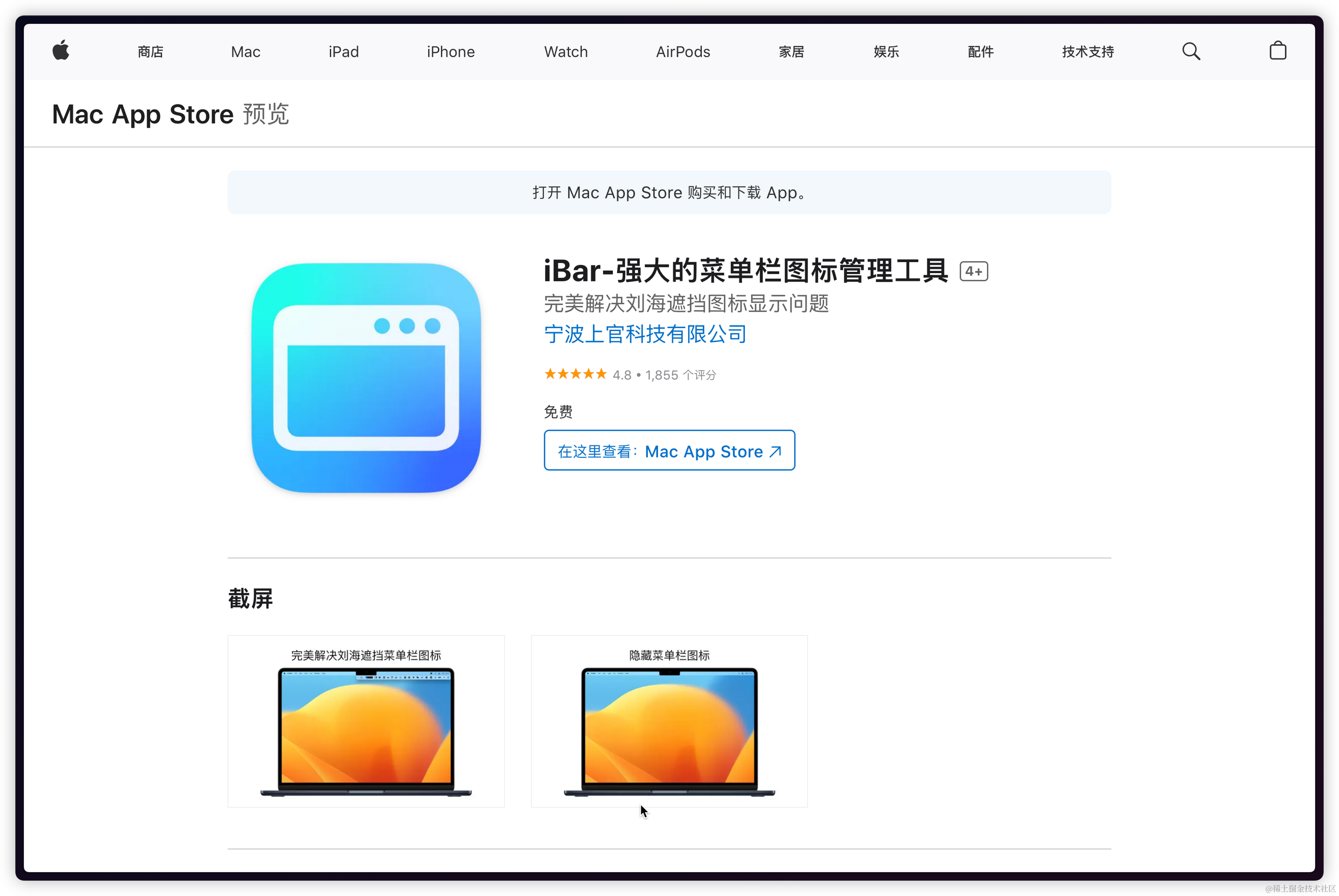
Task: Open the Mac navigation menu
Action: click(245, 52)
